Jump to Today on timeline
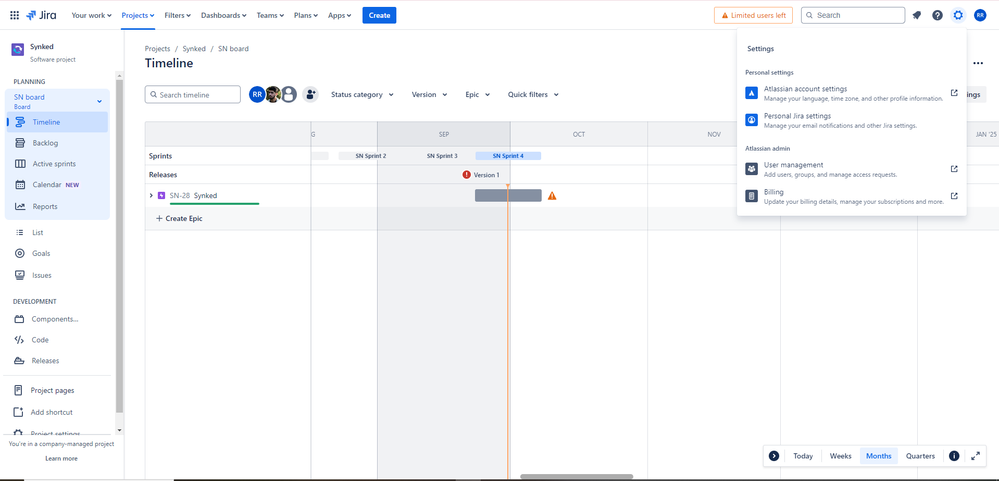 (803, 456)
